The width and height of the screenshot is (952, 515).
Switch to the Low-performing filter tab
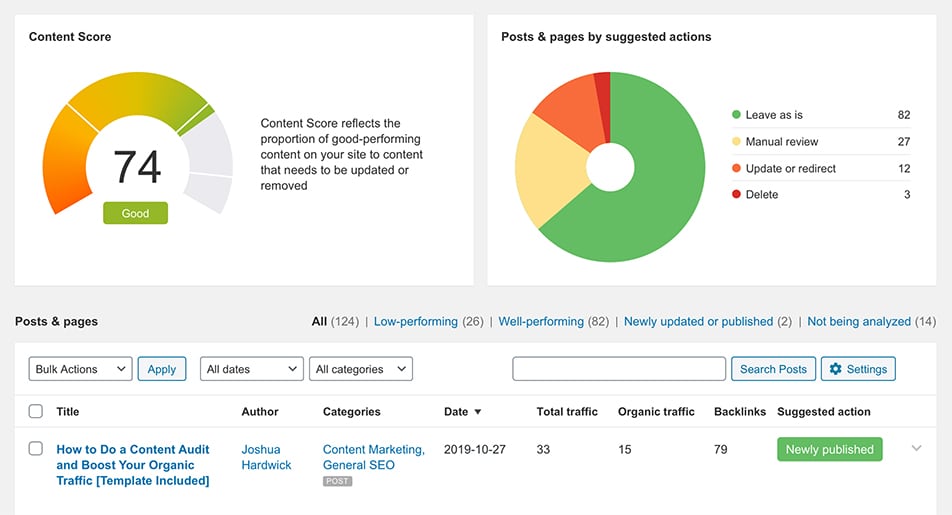tap(415, 322)
